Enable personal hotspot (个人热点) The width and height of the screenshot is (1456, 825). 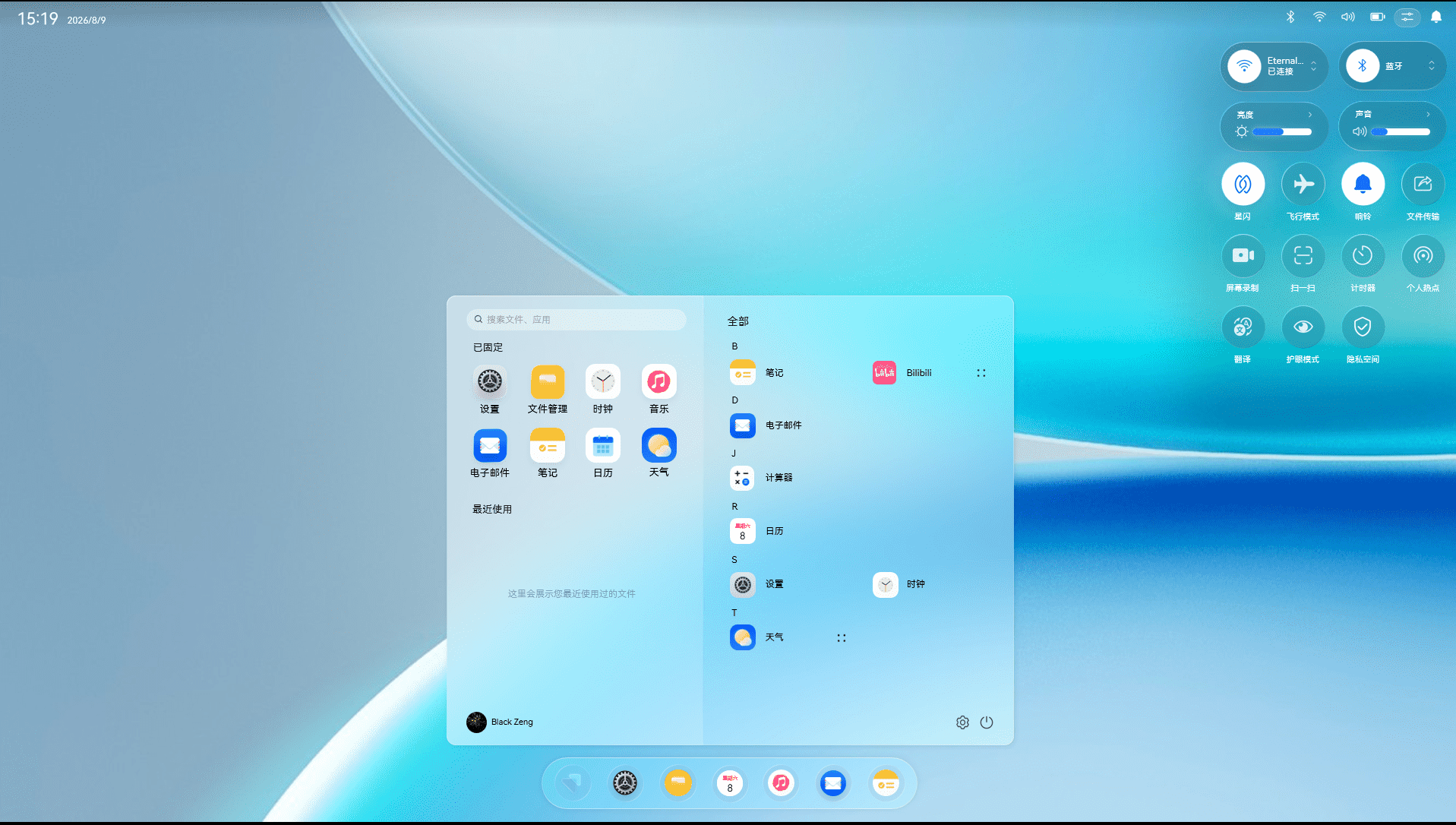[x=1423, y=255]
